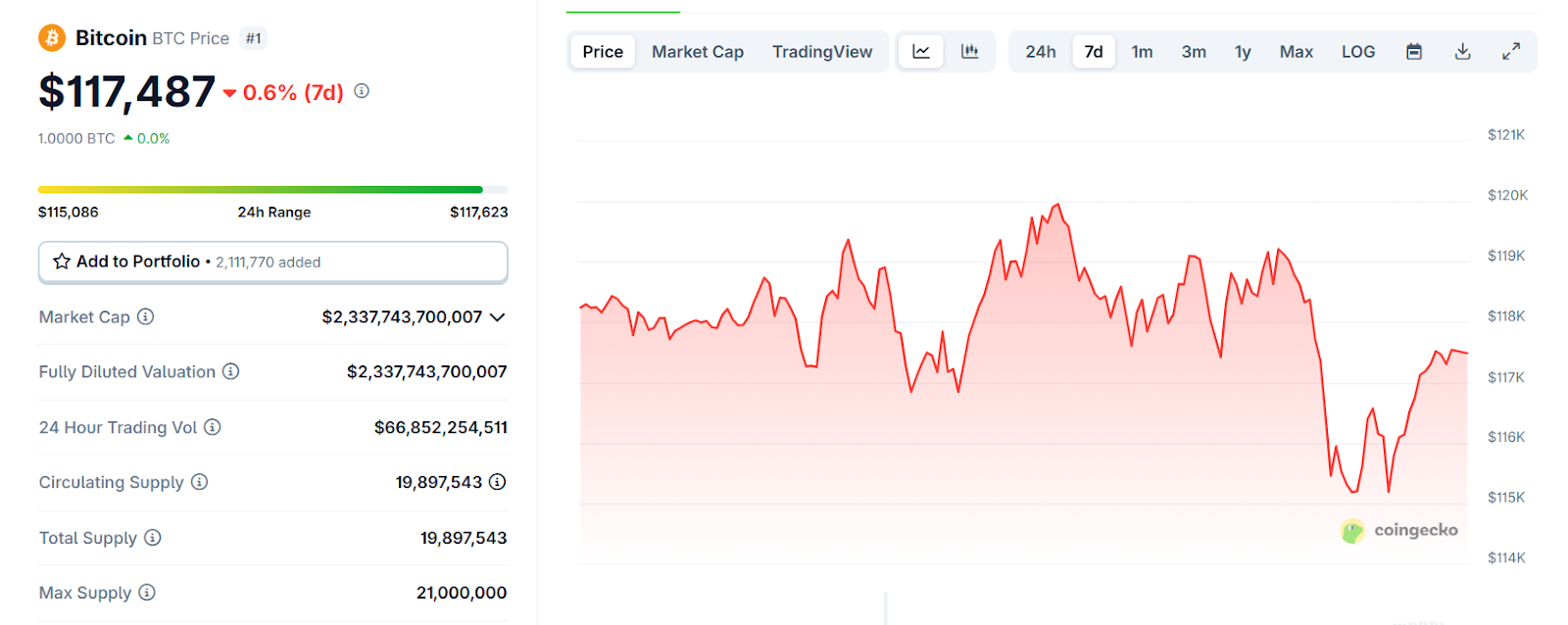Click the $115K axis label

(x=1506, y=497)
